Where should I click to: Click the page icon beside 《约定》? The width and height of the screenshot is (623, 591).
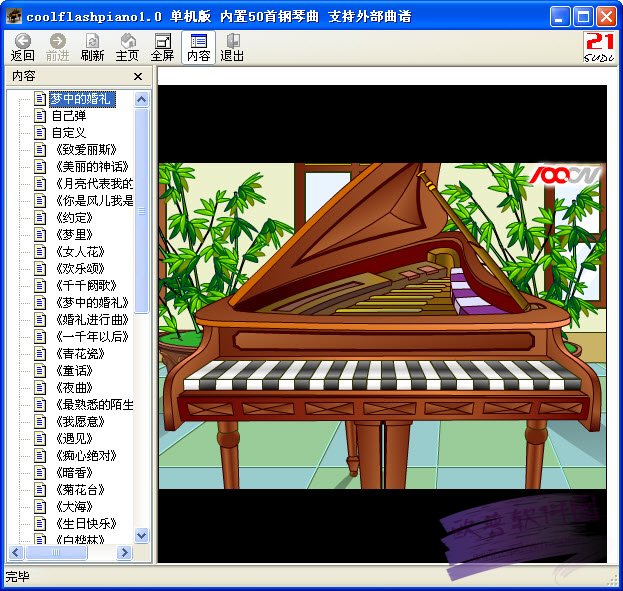(x=40, y=218)
